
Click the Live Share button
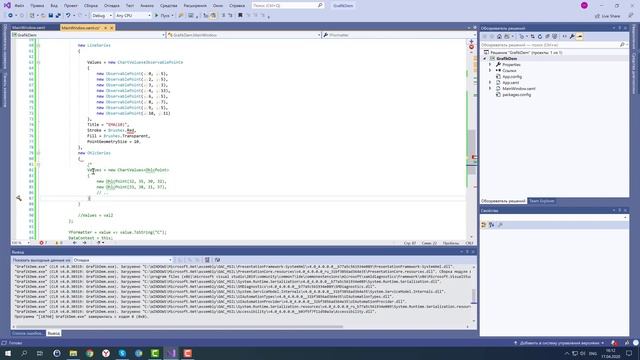click(x=608, y=16)
